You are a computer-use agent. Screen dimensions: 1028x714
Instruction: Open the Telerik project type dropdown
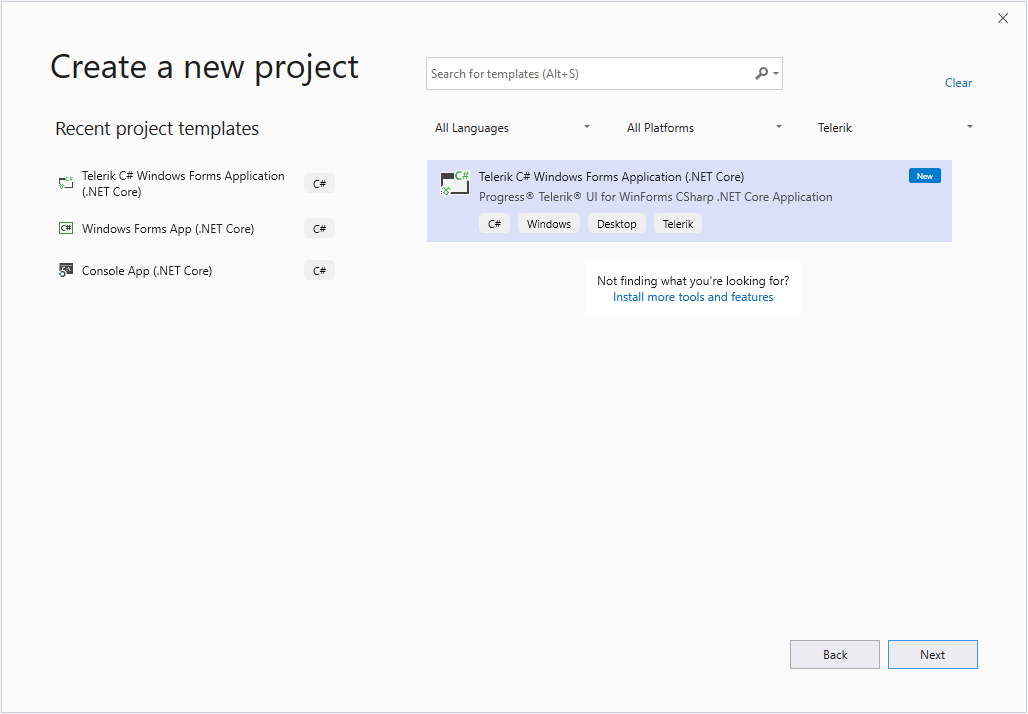[x=895, y=128]
